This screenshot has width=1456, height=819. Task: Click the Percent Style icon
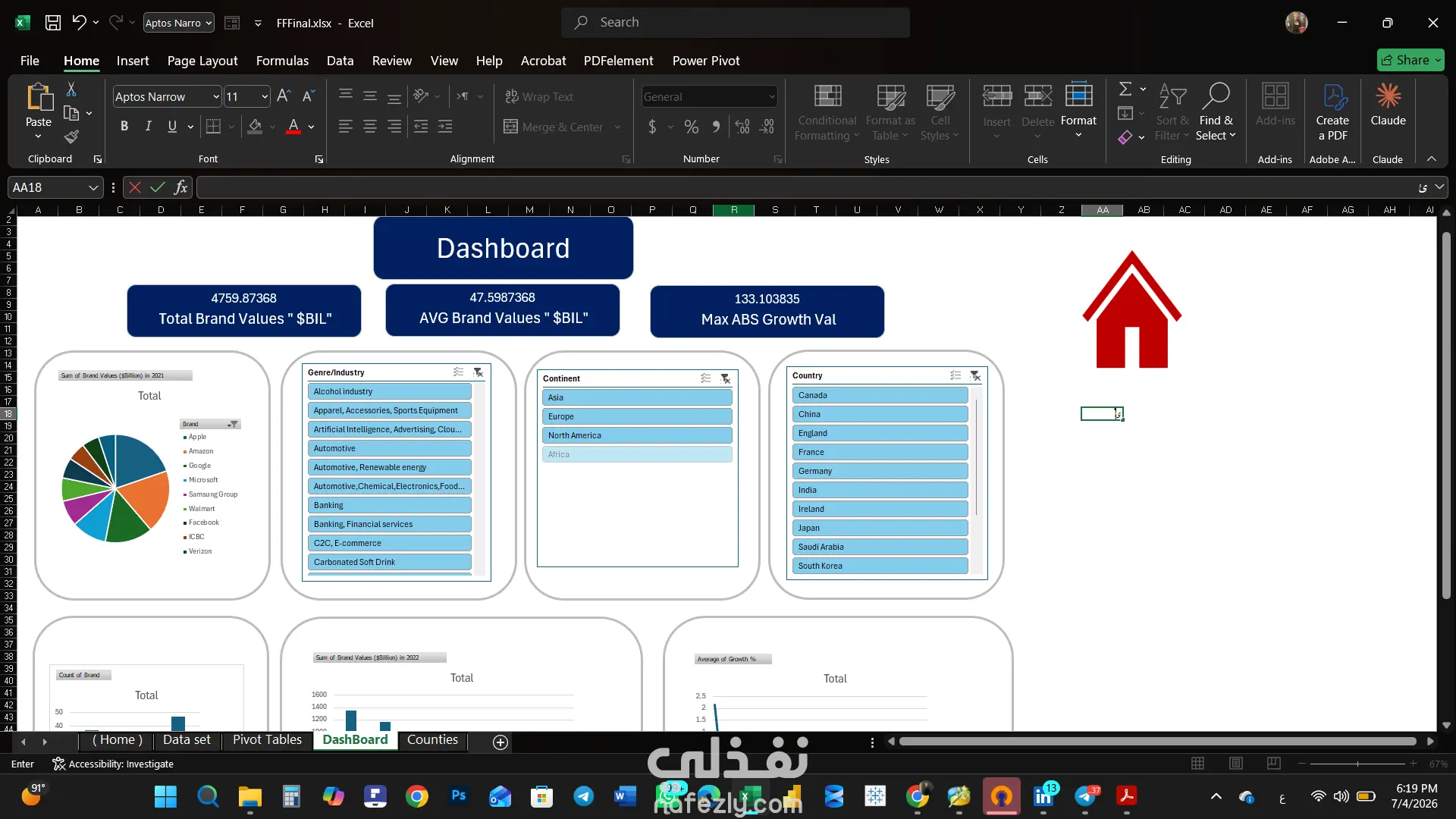692,127
